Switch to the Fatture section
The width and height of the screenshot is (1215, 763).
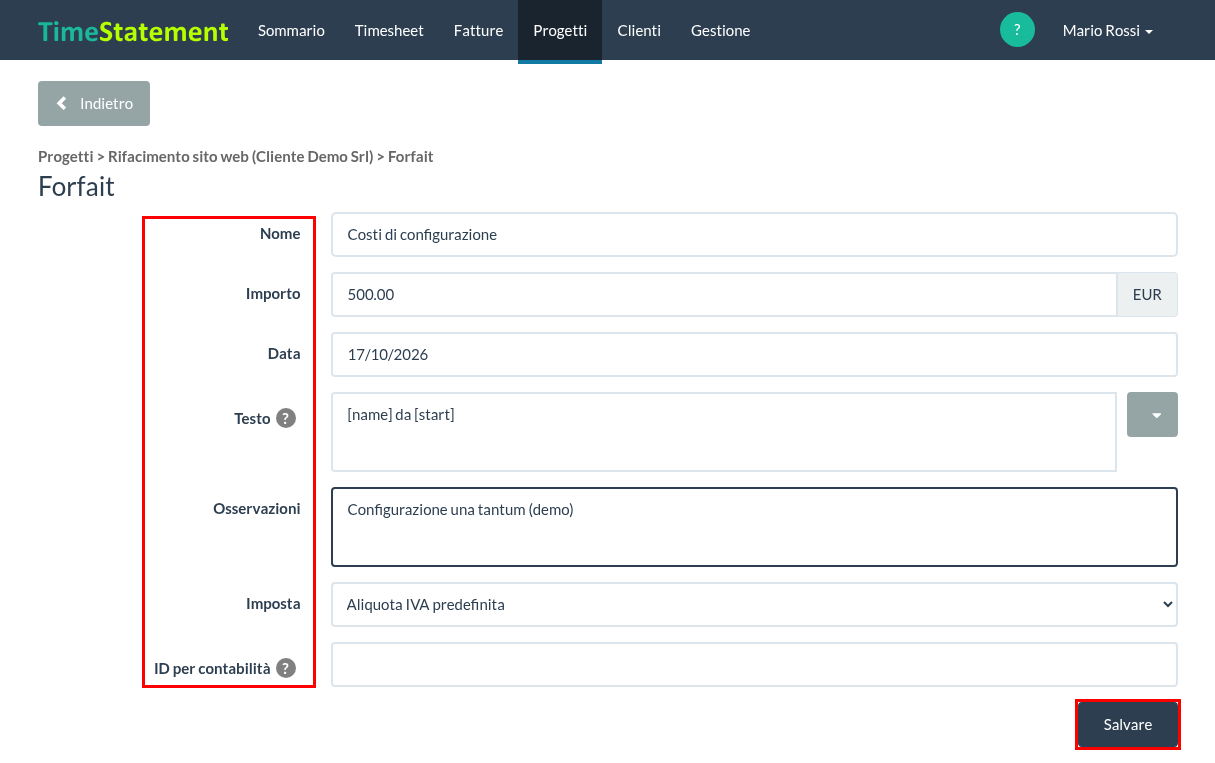click(478, 30)
